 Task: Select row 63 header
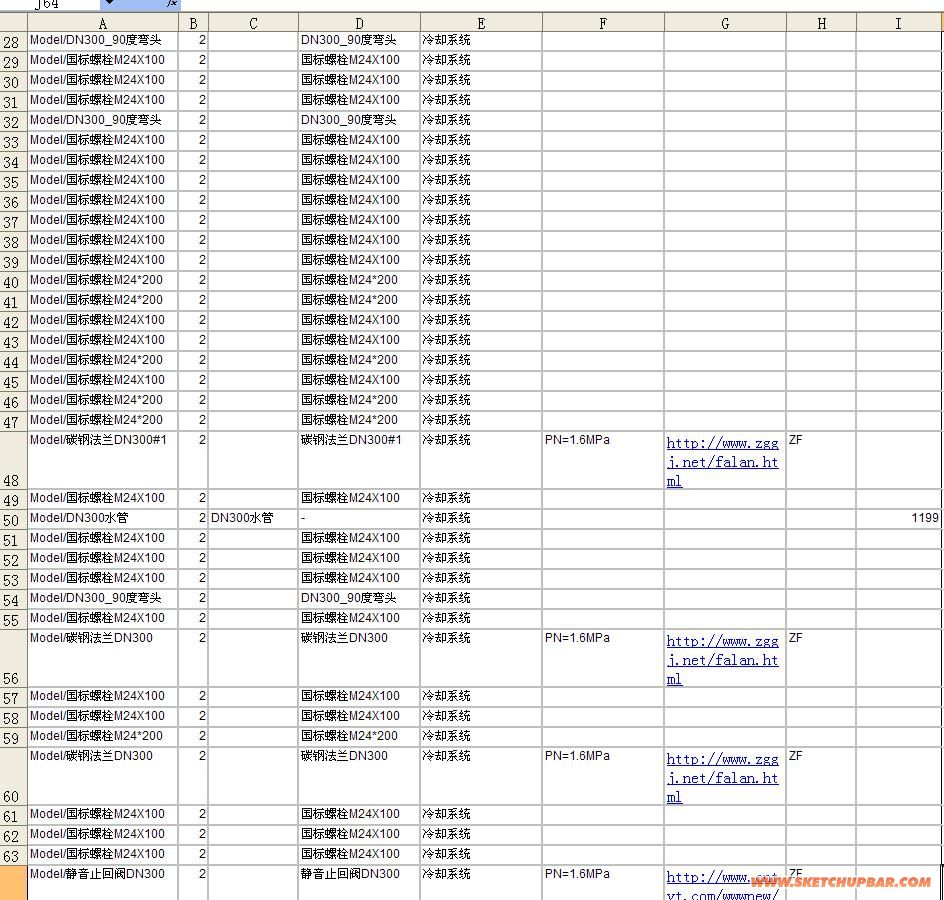click(x=13, y=855)
